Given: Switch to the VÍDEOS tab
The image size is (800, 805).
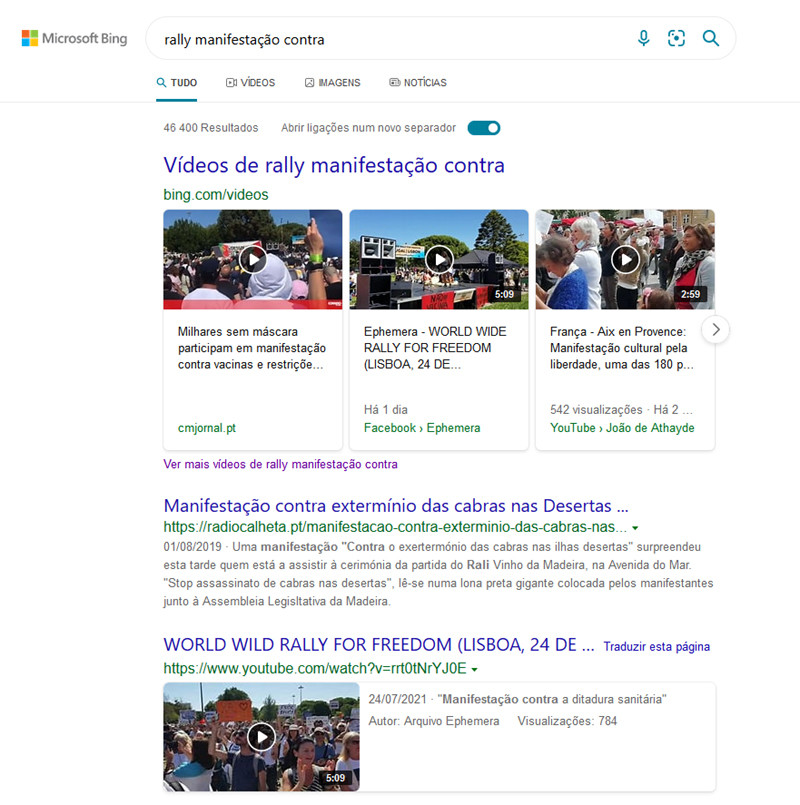Looking at the screenshot, I should coord(250,82).
